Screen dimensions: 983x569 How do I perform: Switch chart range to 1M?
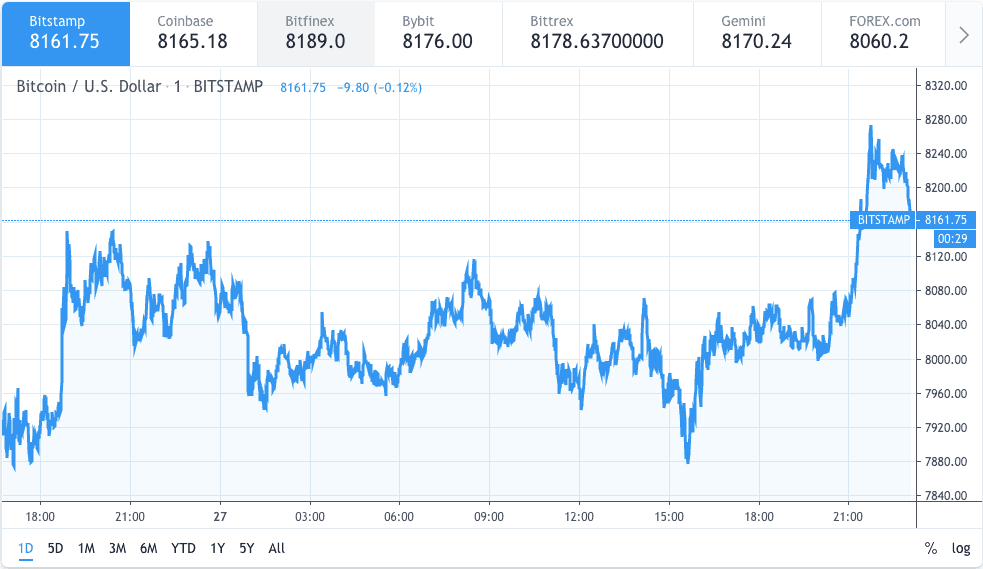click(86, 548)
